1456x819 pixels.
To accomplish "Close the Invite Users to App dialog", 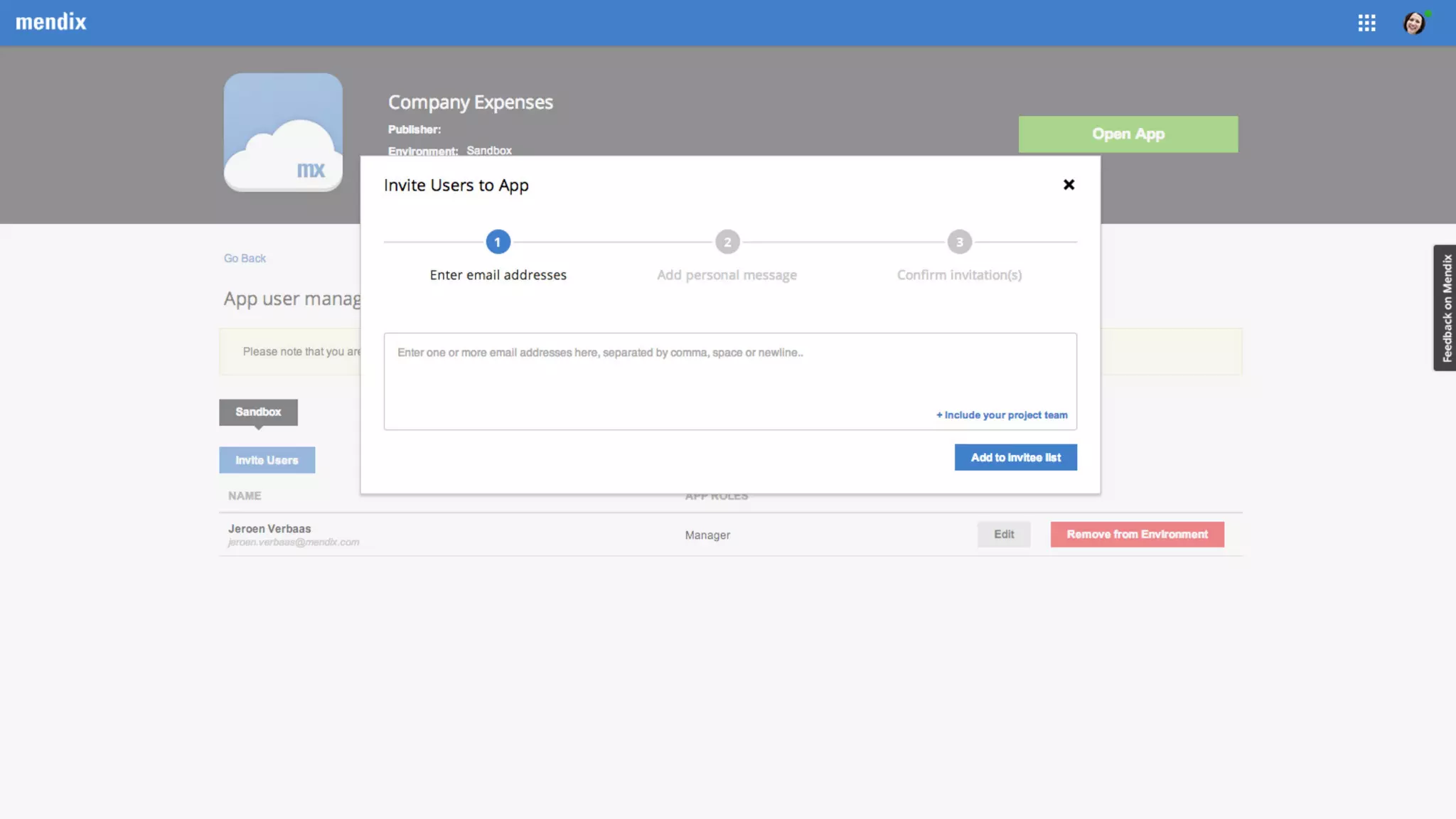I will 1069,185.
